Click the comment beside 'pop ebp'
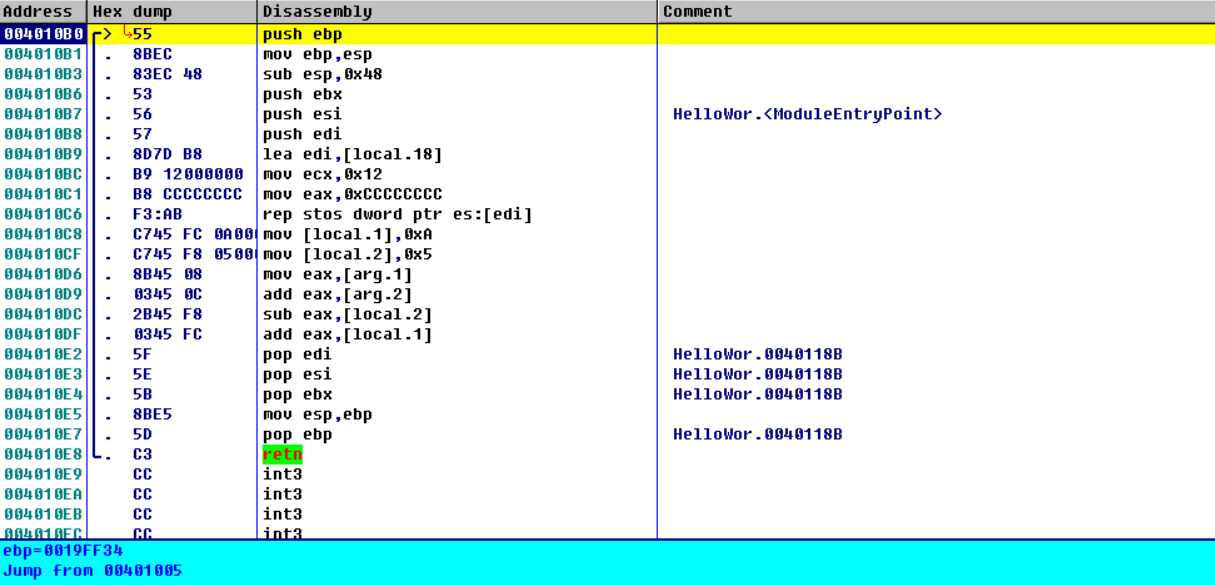 757,434
